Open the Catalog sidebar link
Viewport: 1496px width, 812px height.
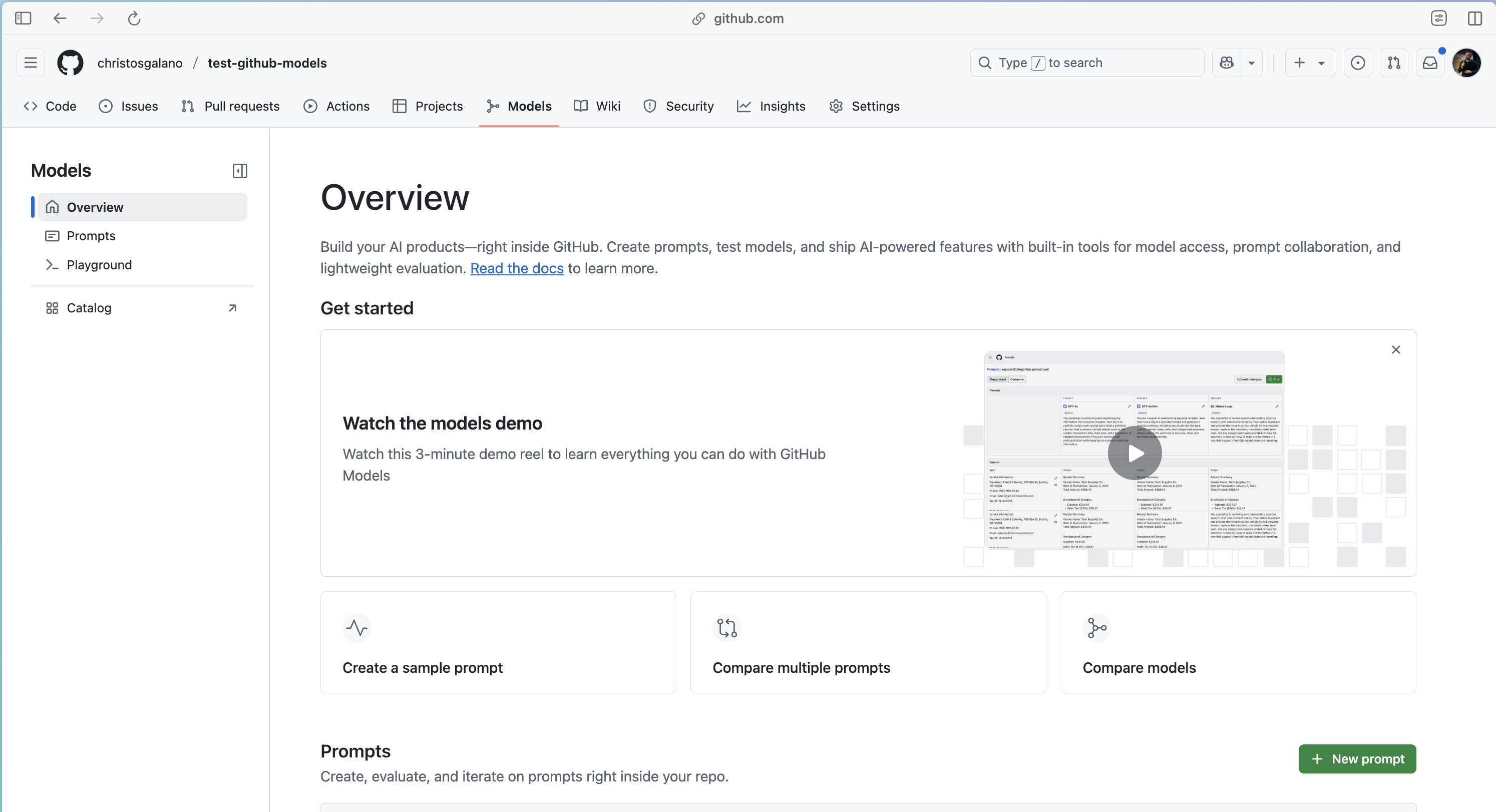click(x=143, y=308)
